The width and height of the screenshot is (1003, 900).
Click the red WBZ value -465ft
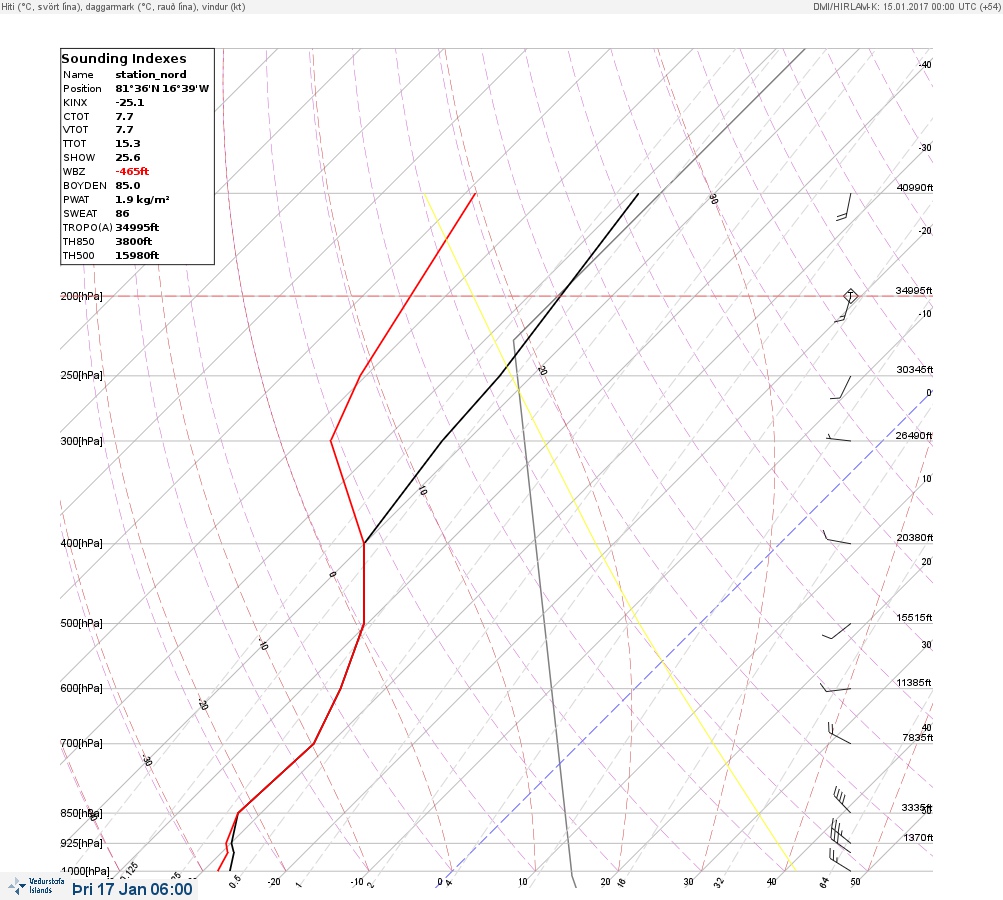(x=132, y=171)
